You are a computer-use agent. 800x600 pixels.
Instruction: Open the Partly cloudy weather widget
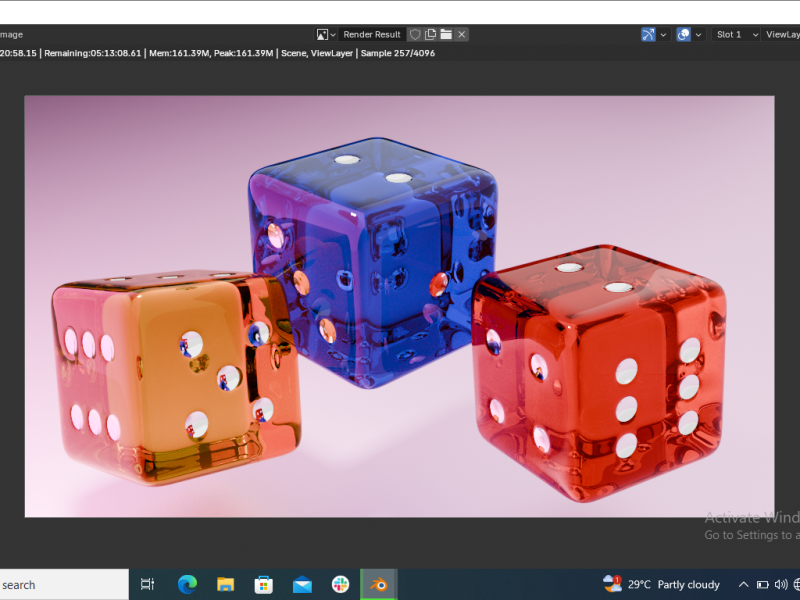[x=662, y=584]
